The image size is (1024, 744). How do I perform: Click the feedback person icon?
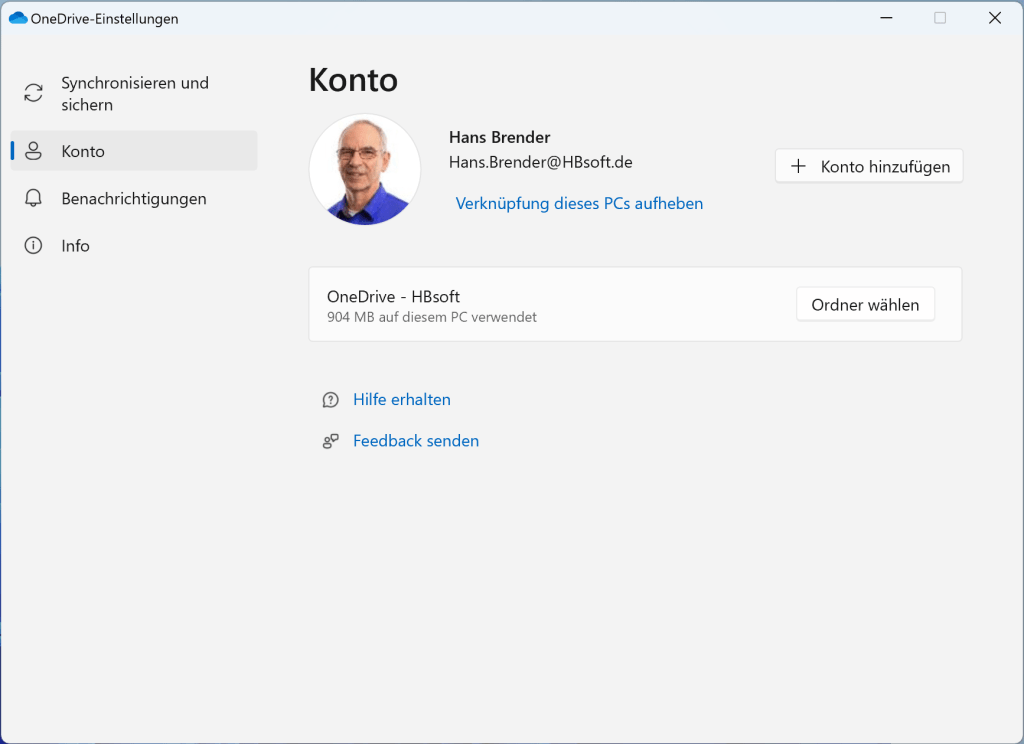[330, 441]
